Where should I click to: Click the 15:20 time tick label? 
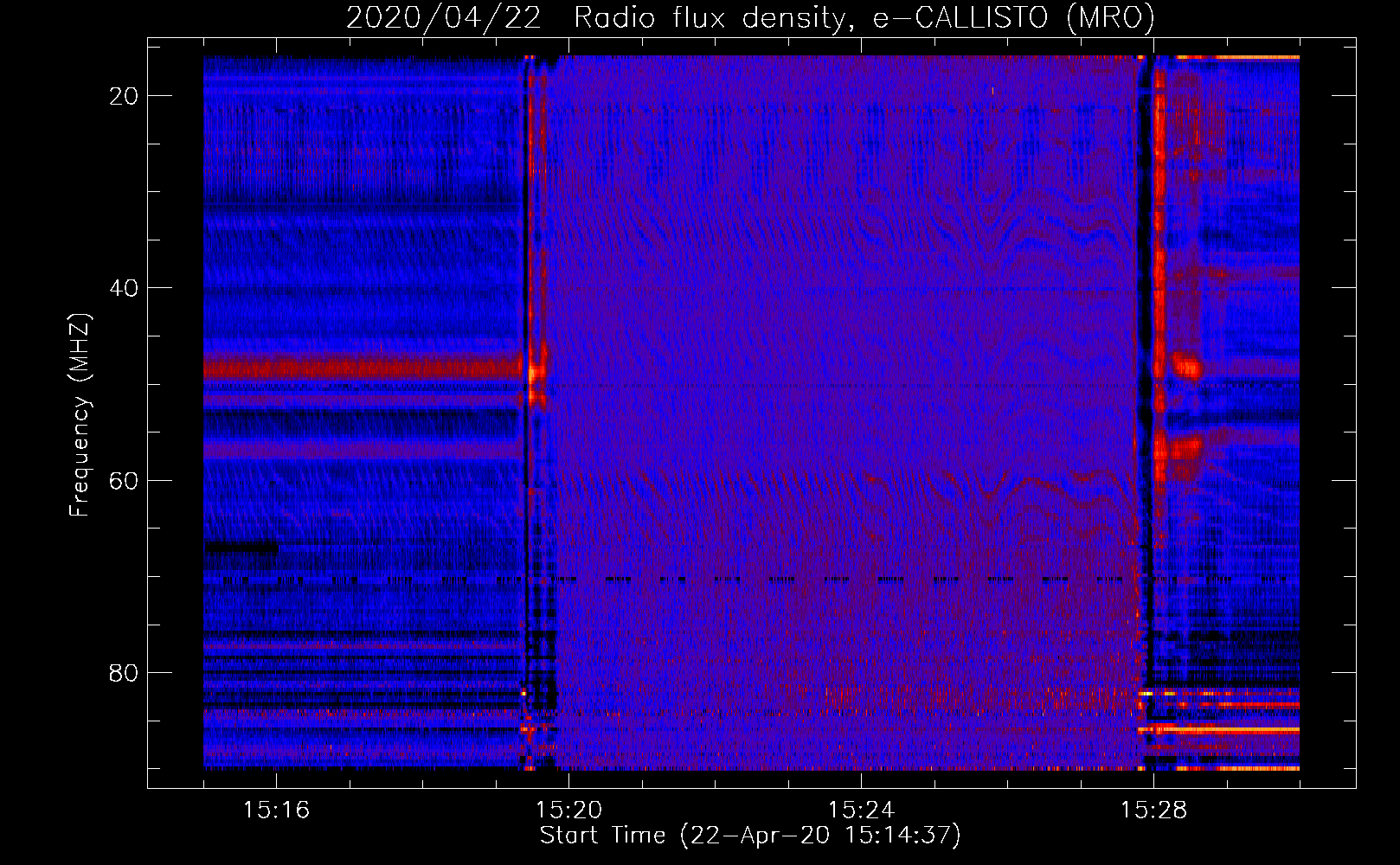pos(568,810)
